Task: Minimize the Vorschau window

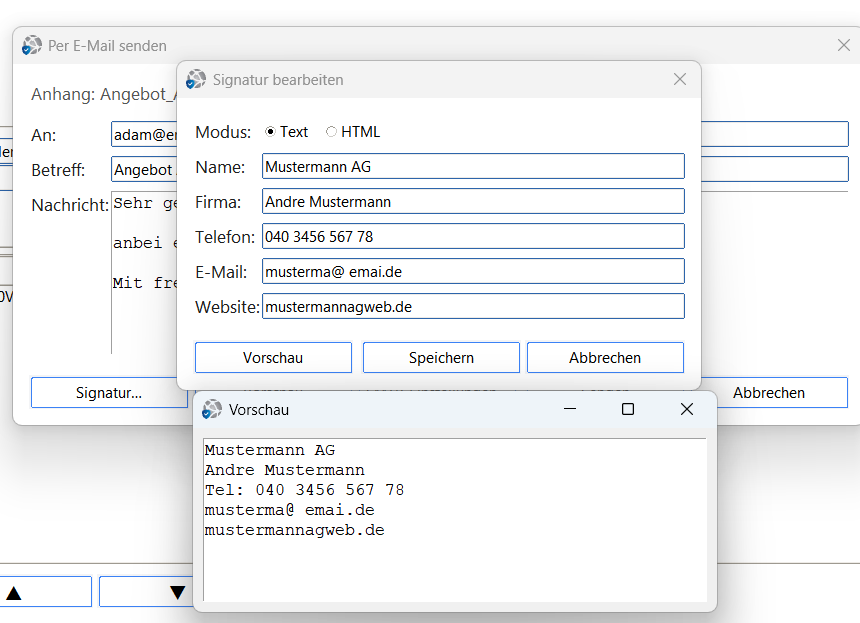Action: tap(570, 409)
